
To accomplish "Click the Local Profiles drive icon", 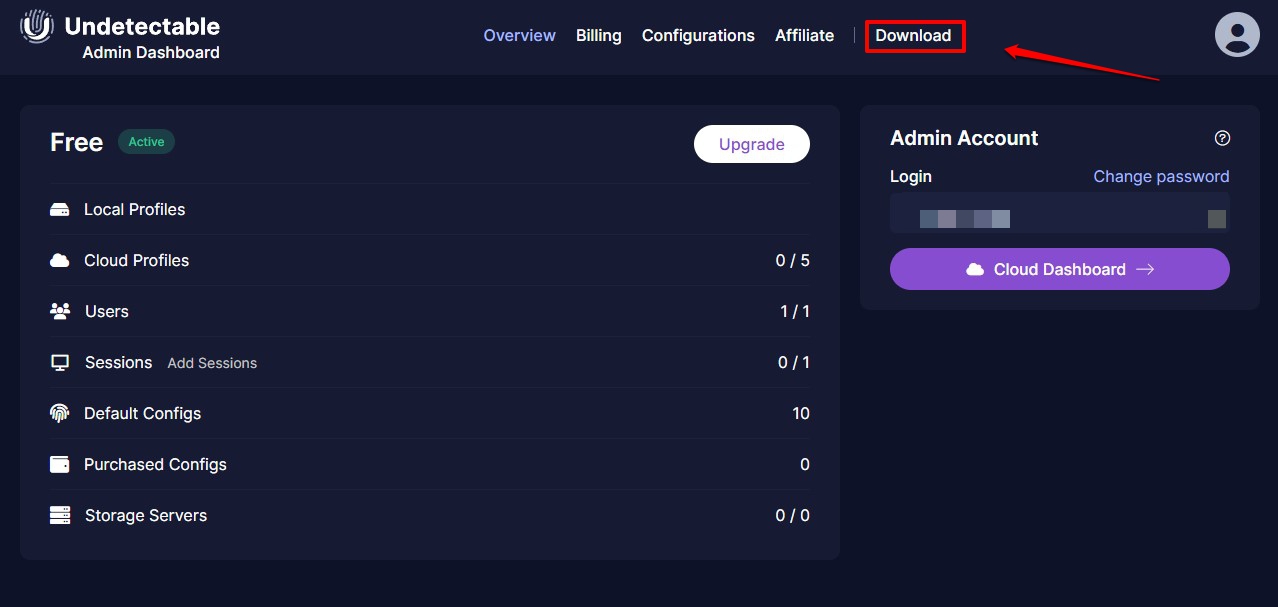I will coord(60,210).
